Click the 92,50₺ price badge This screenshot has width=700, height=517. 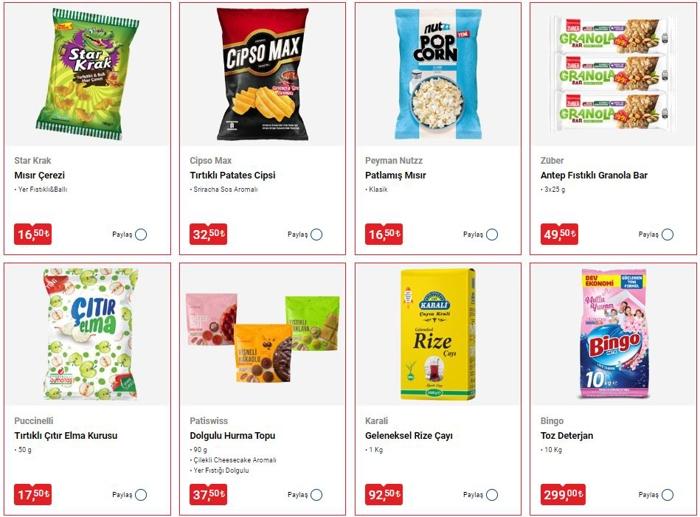click(384, 494)
